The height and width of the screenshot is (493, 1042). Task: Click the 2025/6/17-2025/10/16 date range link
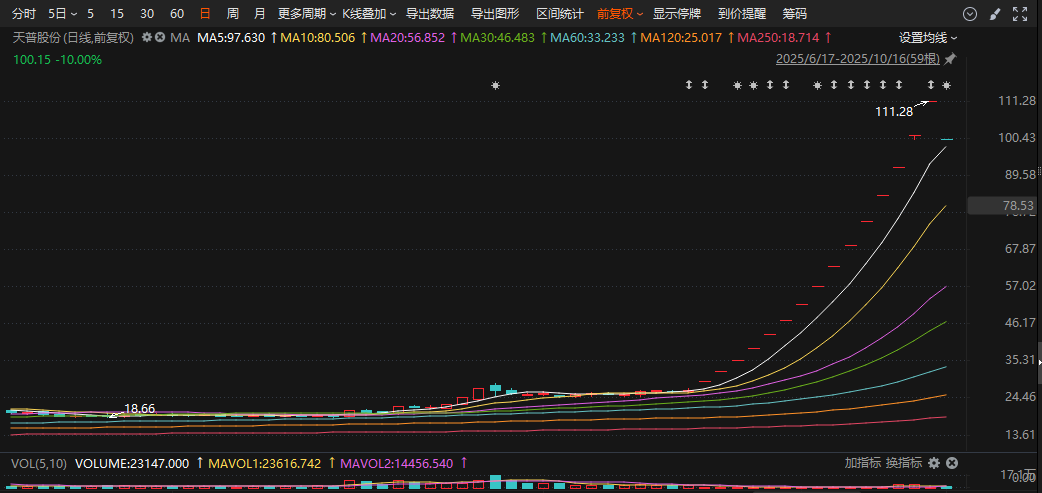858,59
